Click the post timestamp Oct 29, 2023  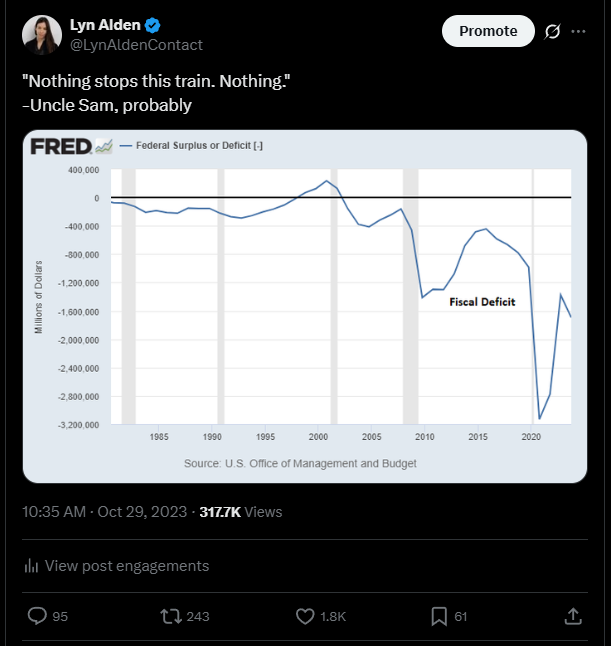coord(143,511)
